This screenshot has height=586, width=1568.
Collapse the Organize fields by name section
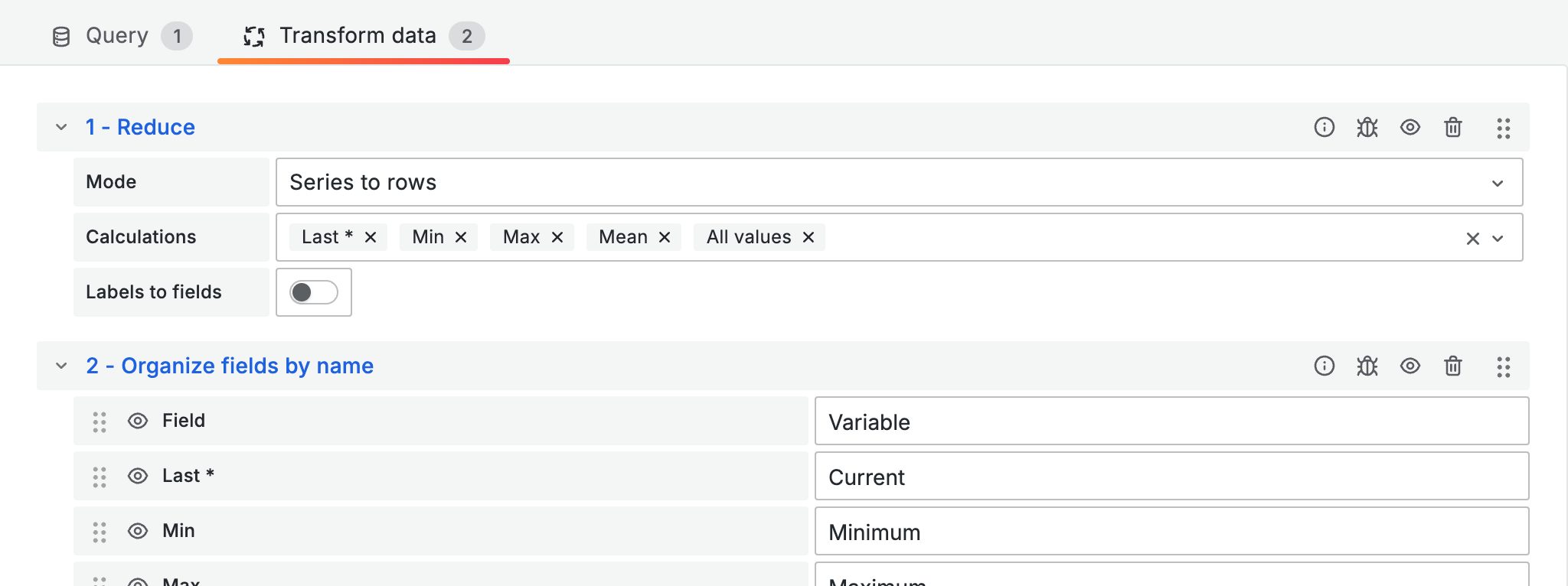click(x=61, y=366)
